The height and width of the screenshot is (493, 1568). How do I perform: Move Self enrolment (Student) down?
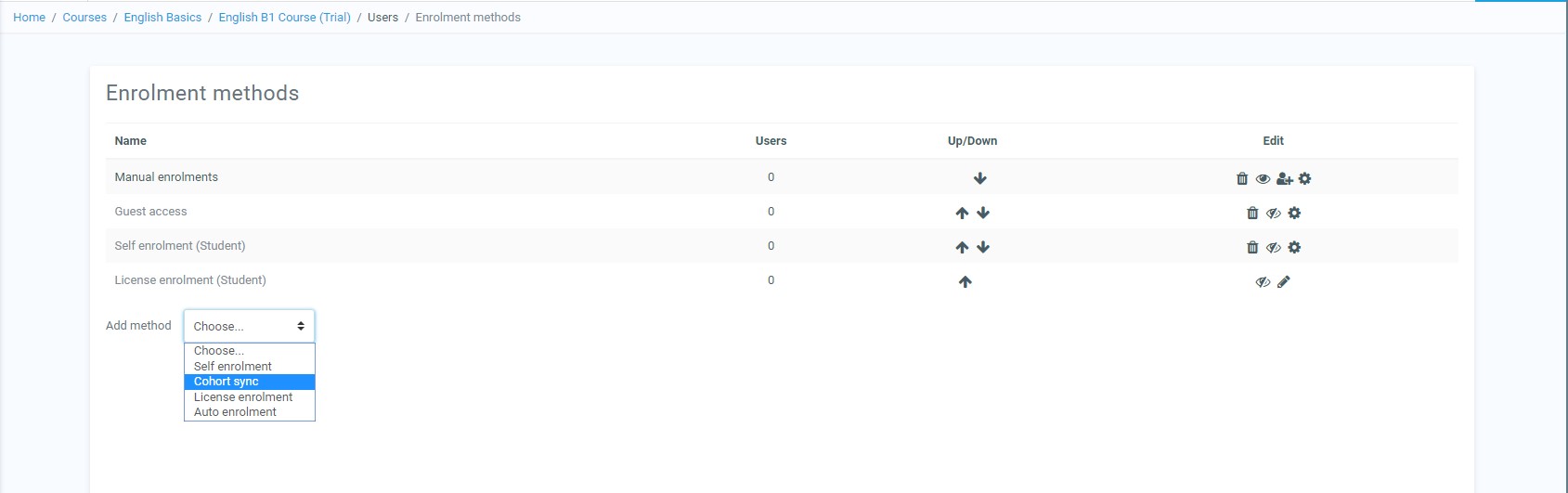pyautogui.click(x=983, y=247)
